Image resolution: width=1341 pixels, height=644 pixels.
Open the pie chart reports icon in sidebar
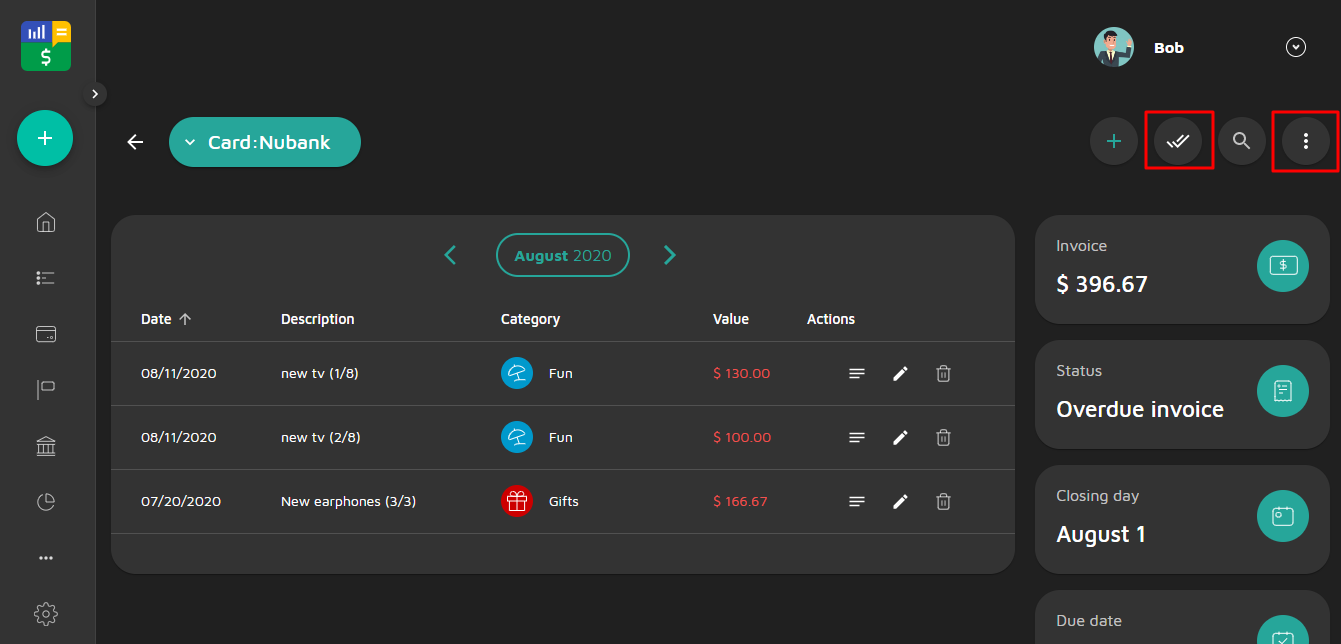coord(45,502)
